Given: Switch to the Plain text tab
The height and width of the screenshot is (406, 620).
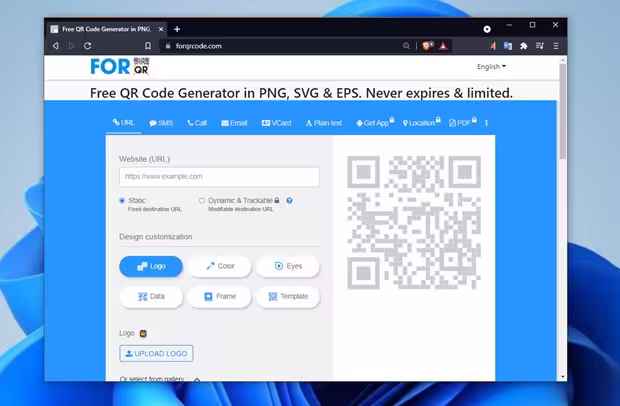Looking at the screenshot, I should [x=324, y=123].
